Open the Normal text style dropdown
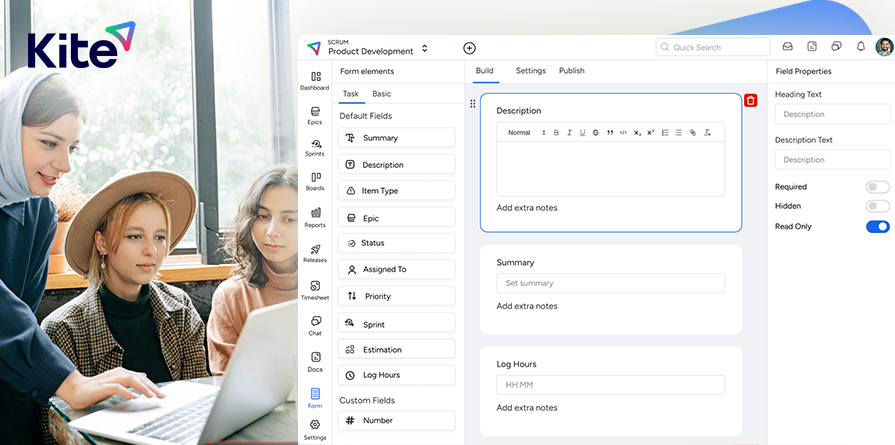The height and width of the screenshot is (445, 895). point(526,132)
